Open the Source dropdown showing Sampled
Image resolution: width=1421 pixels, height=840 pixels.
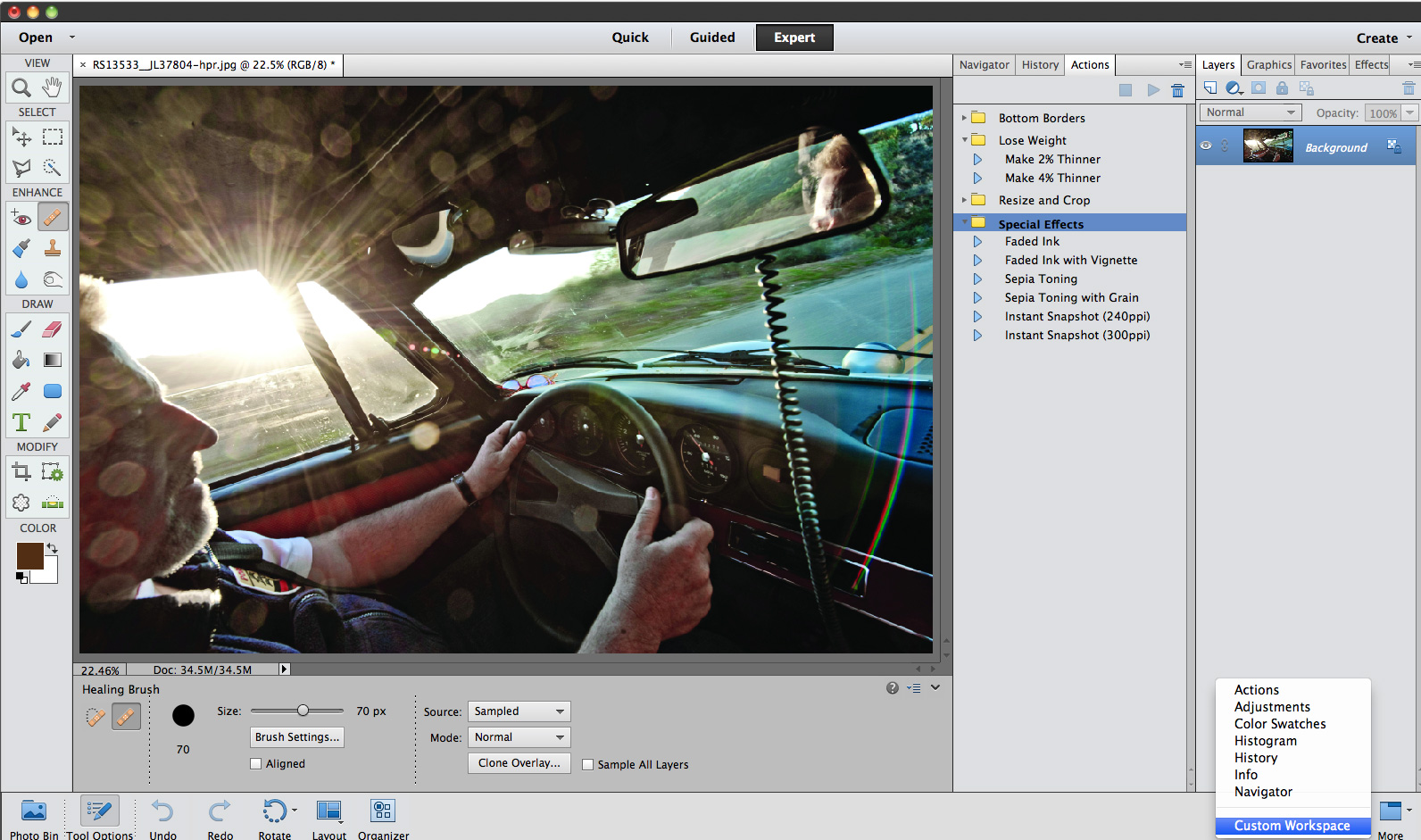point(519,711)
